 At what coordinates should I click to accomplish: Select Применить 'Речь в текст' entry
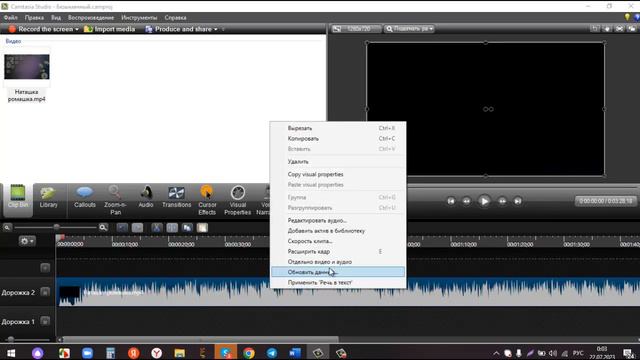coord(338,282)
